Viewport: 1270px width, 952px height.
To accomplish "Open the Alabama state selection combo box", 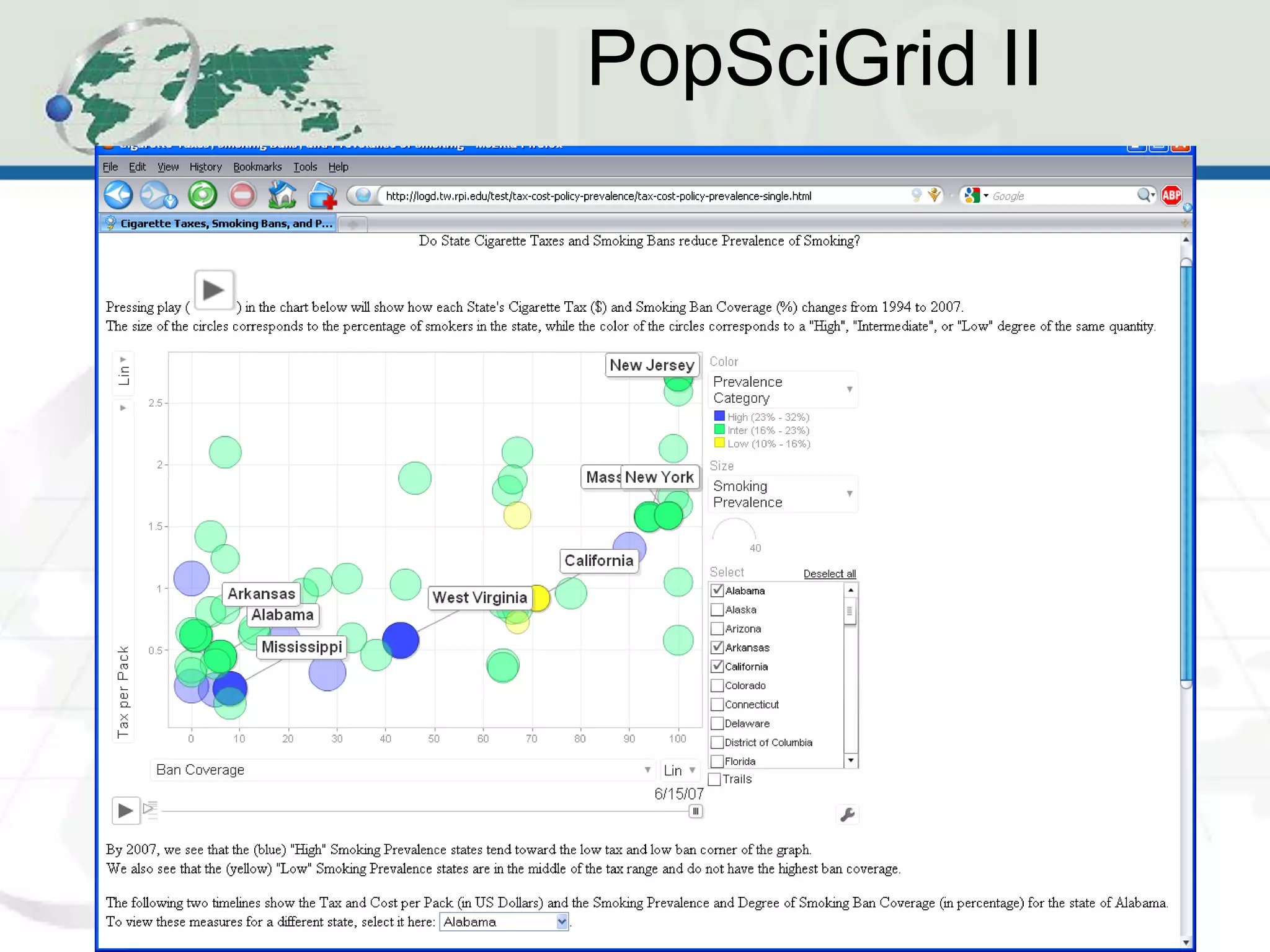I will (x=504, y=922).
